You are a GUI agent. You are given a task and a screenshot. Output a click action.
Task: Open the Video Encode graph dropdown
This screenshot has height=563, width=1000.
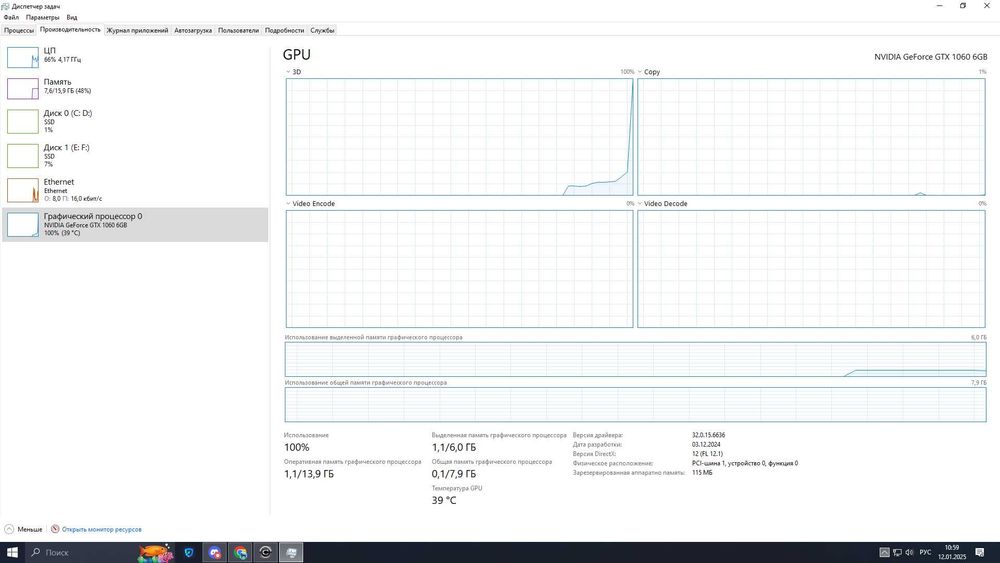pyautogui.click(x=288, y=203)
